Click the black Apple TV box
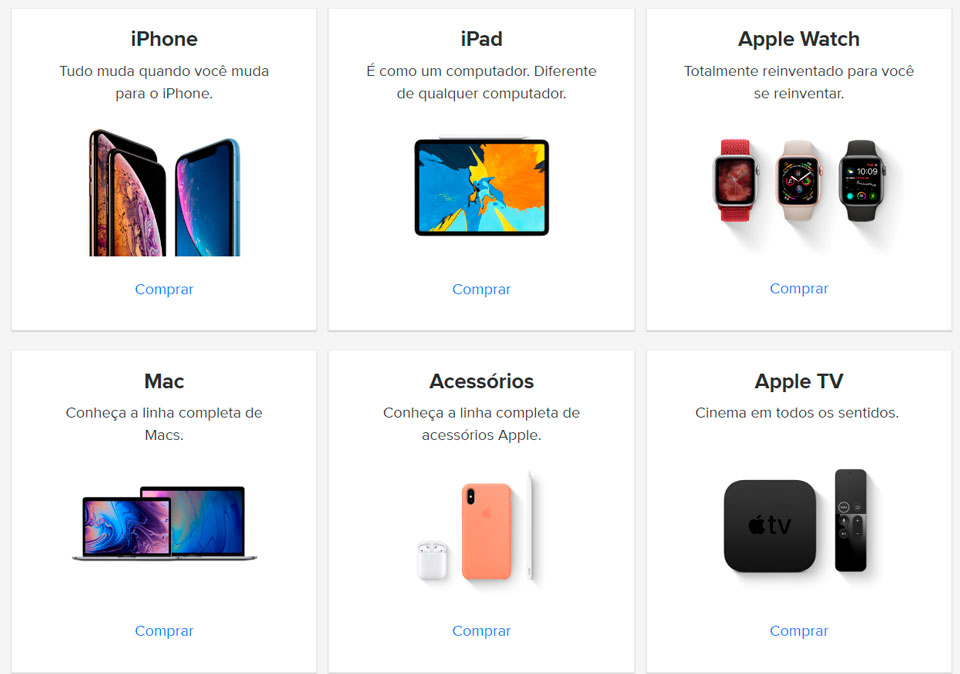 [770, 526]
